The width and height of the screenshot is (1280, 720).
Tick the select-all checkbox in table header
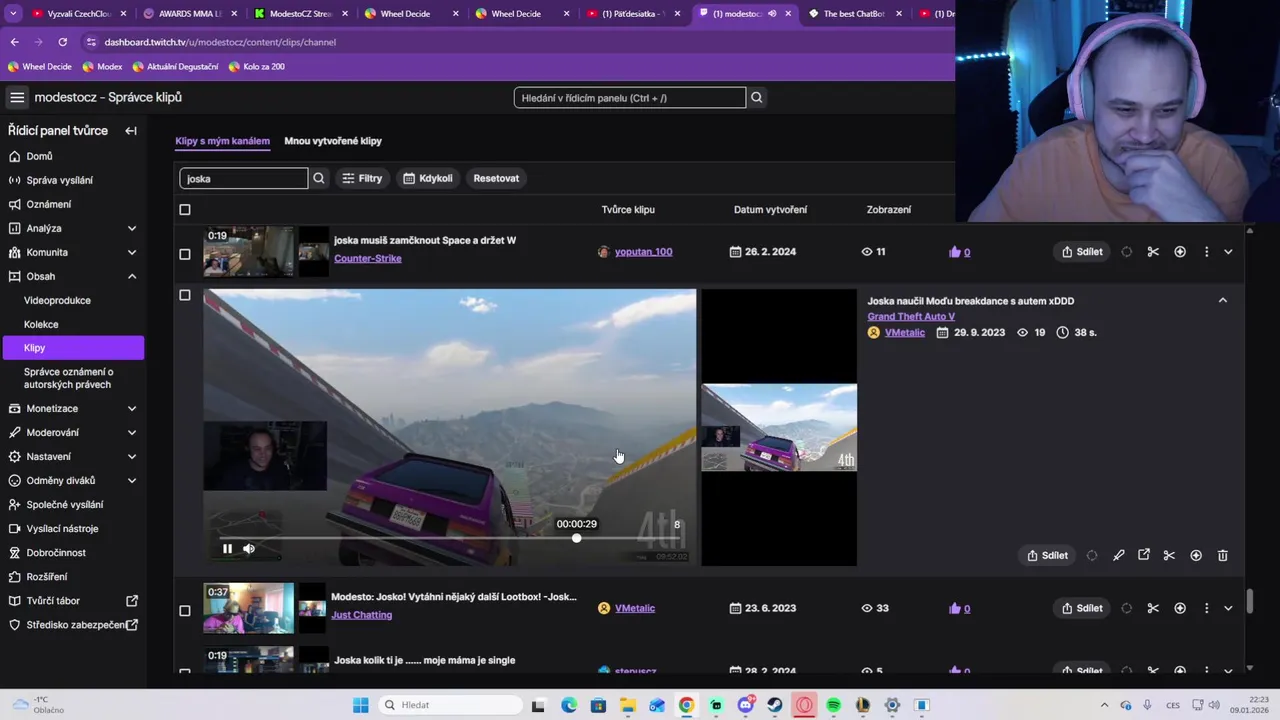click(184, 210)
